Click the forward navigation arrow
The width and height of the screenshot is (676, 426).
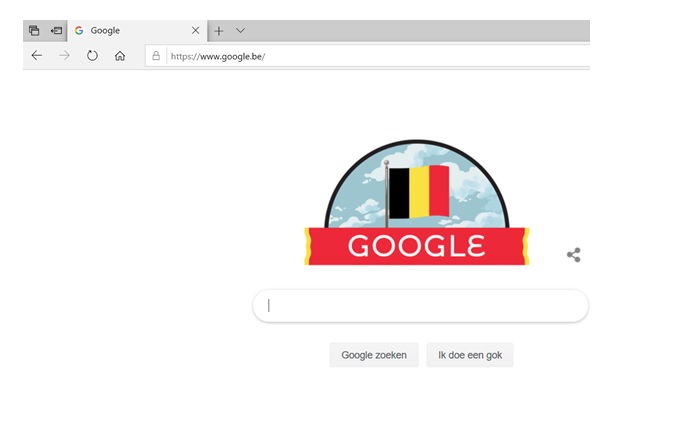tap(64, 55)
